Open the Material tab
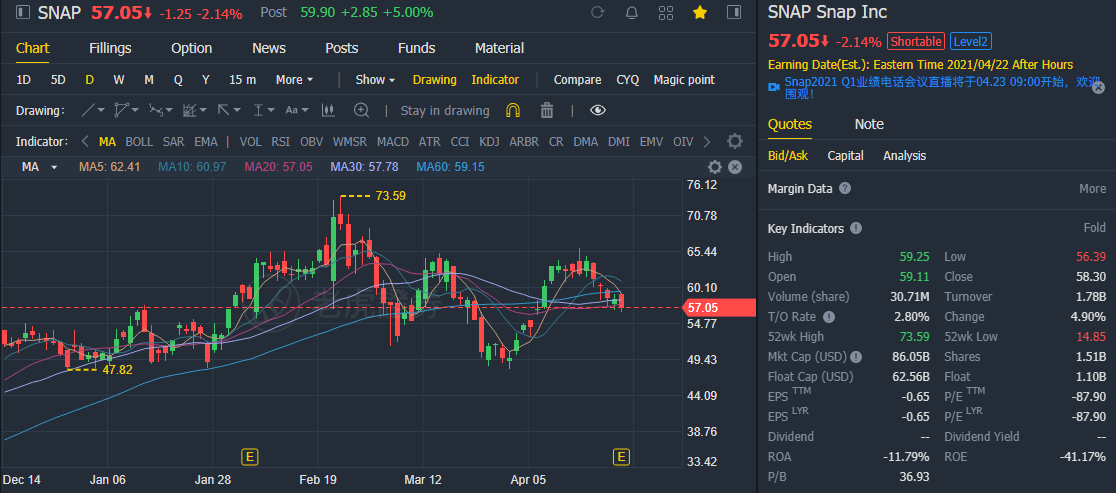This screenshot has height=493, width=1116. pyautogui.click(x=500, y=48)
